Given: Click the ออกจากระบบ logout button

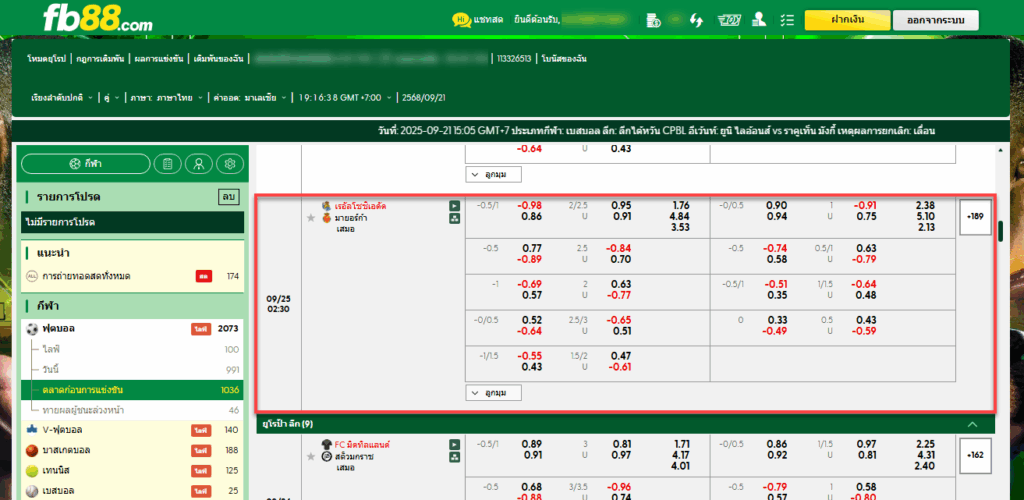Looking at the screenshot, I should point(936,20).
